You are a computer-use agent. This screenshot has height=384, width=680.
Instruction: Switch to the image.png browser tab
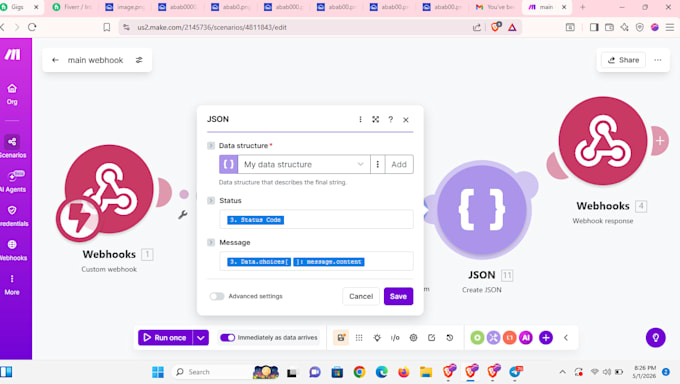126,7
